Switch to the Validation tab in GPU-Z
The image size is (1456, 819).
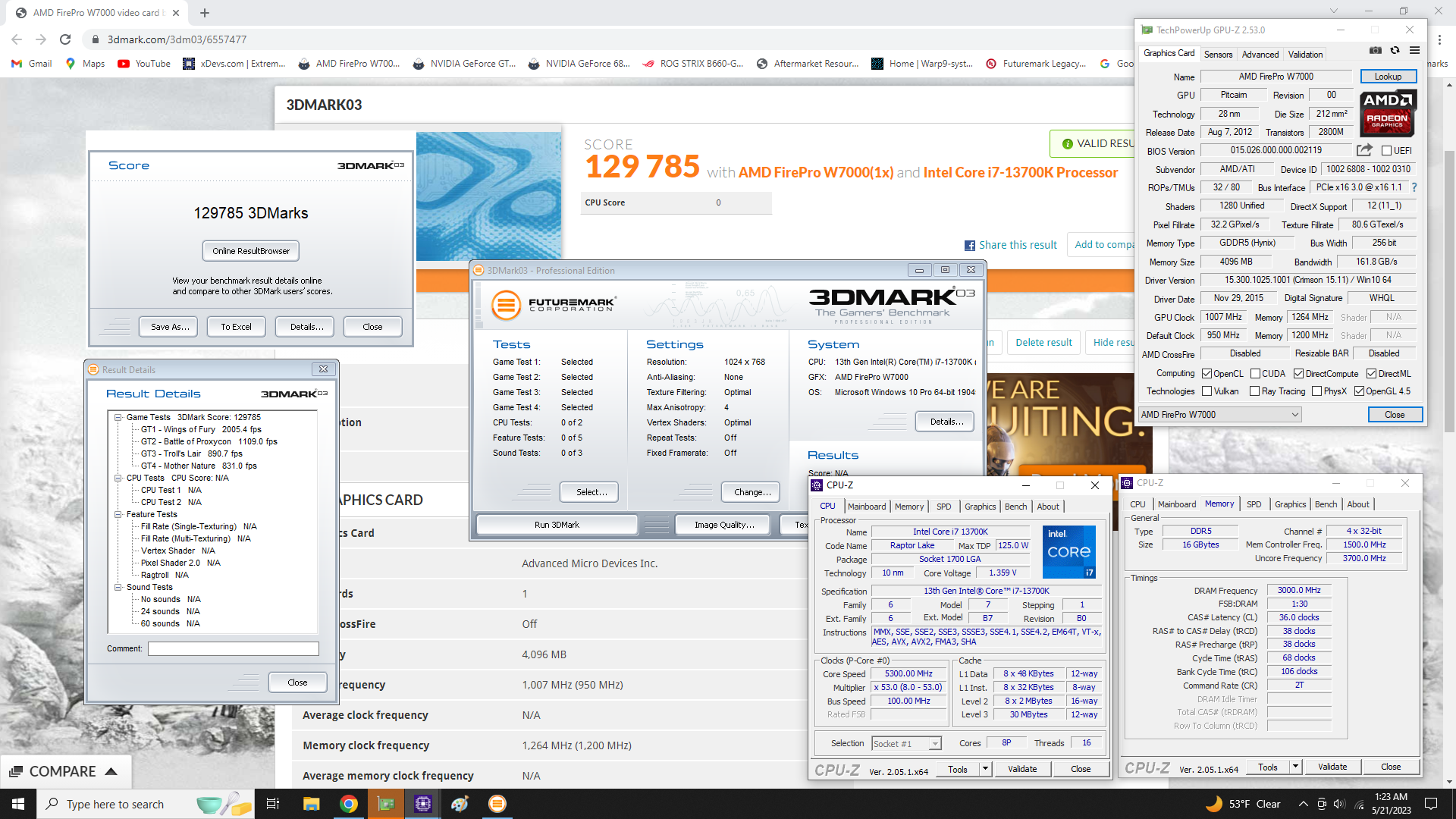tap(1305, 55)
